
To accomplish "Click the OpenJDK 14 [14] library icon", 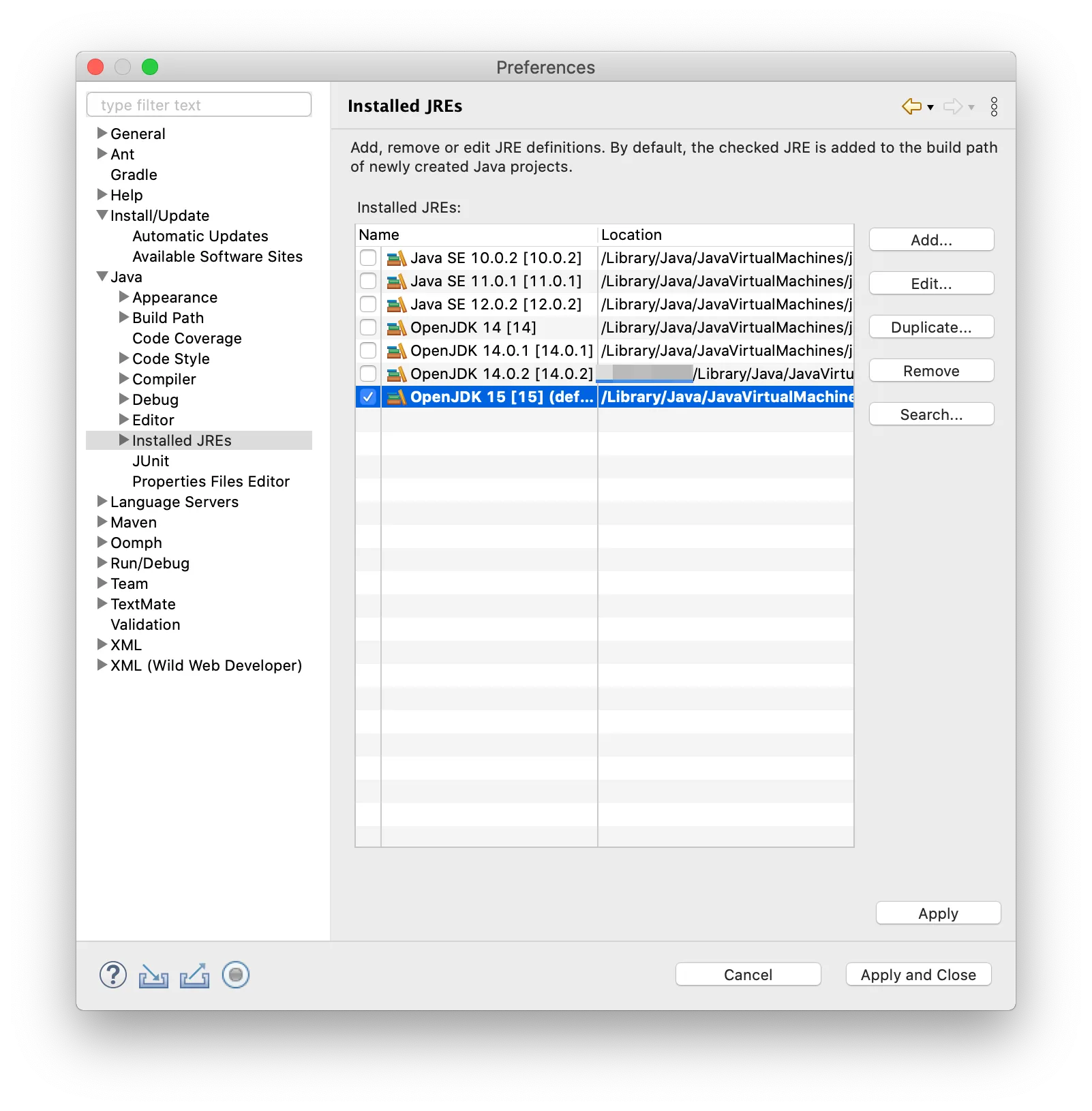I will point(397,328).
